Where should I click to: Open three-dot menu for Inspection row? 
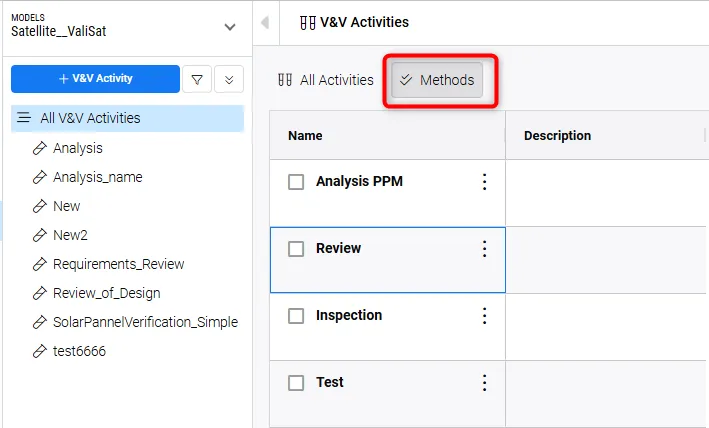[485, 316]
